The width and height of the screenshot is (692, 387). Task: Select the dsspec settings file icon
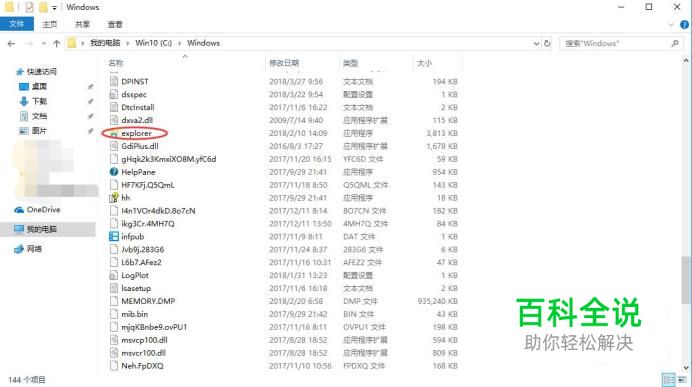pos(114,94)
